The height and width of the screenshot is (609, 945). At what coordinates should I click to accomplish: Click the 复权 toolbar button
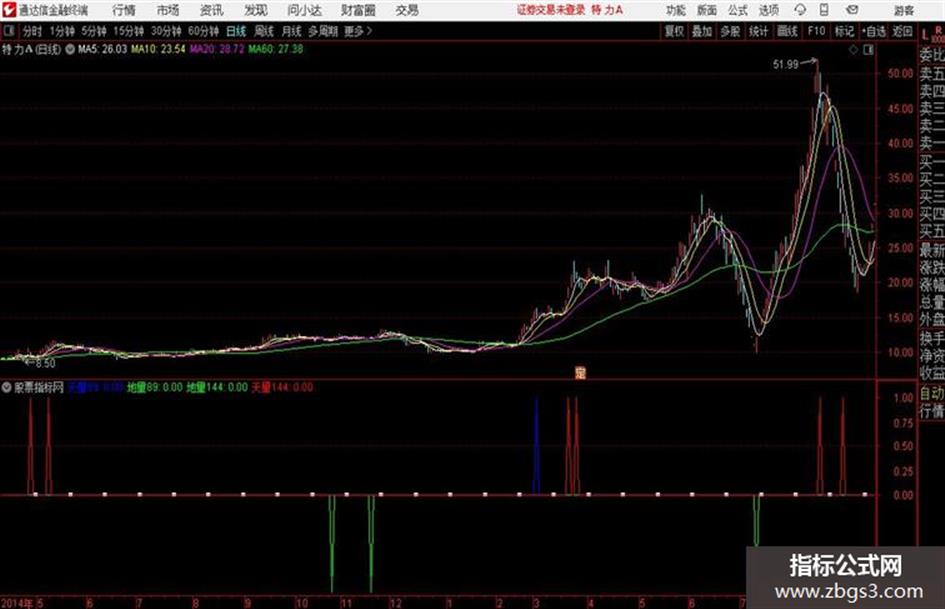[x=674, y=31]
